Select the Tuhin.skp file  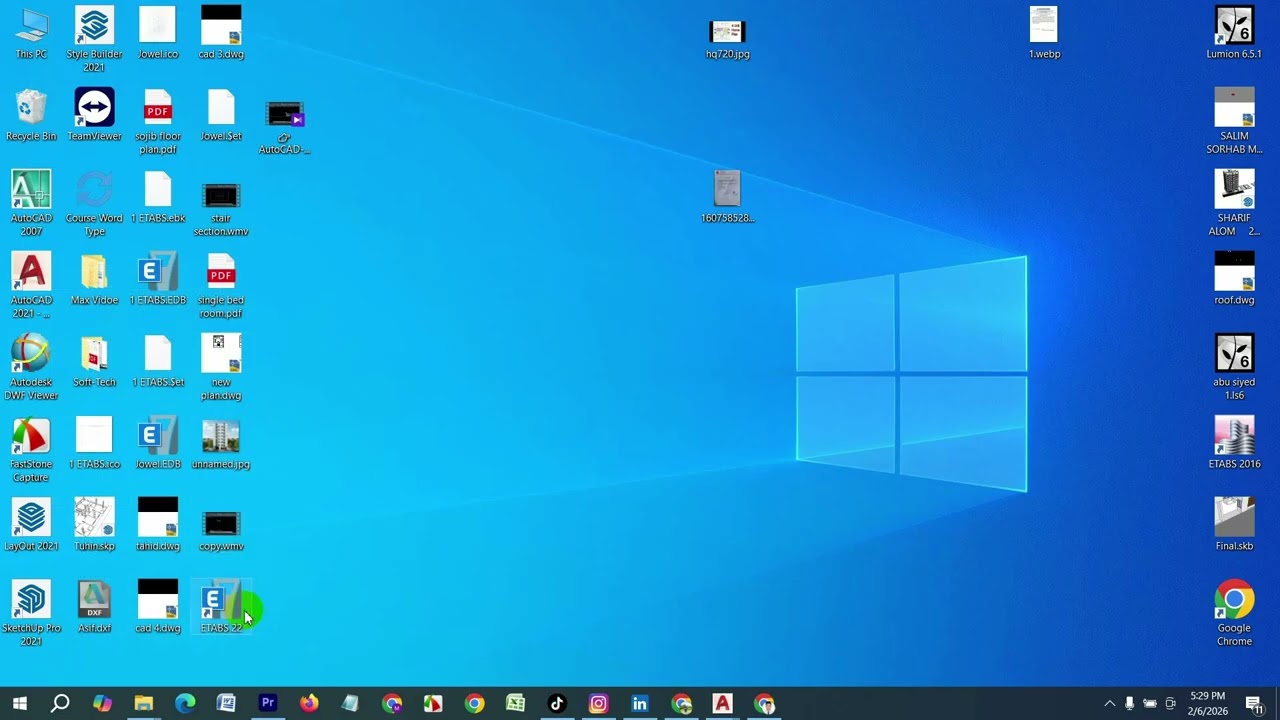tap(94, 525)
